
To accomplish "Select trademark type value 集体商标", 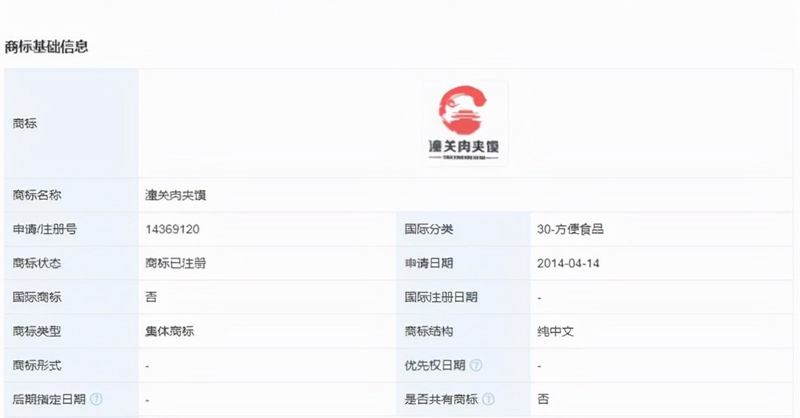I will pyautogui.click(x=169, y=331).
